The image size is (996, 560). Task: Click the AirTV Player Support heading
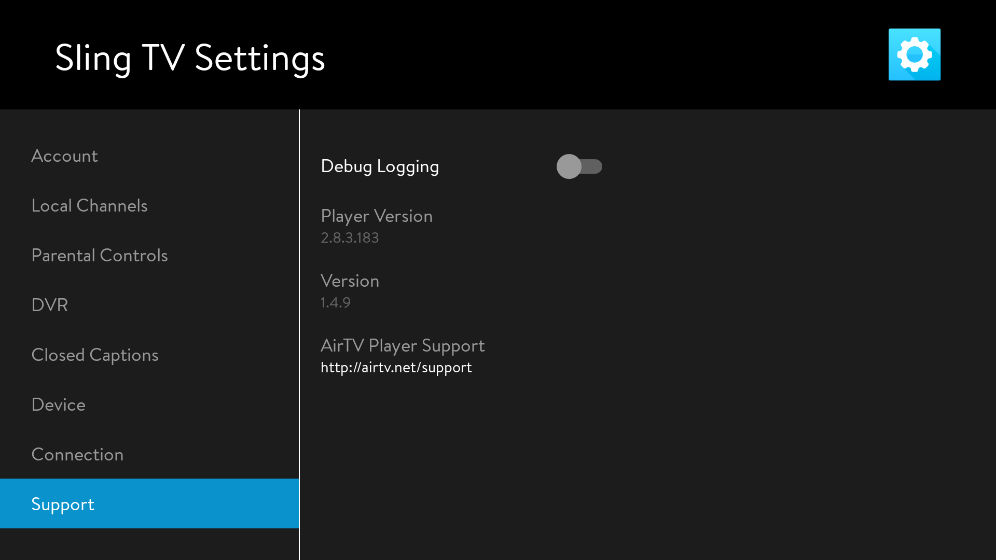click(402, 346)
